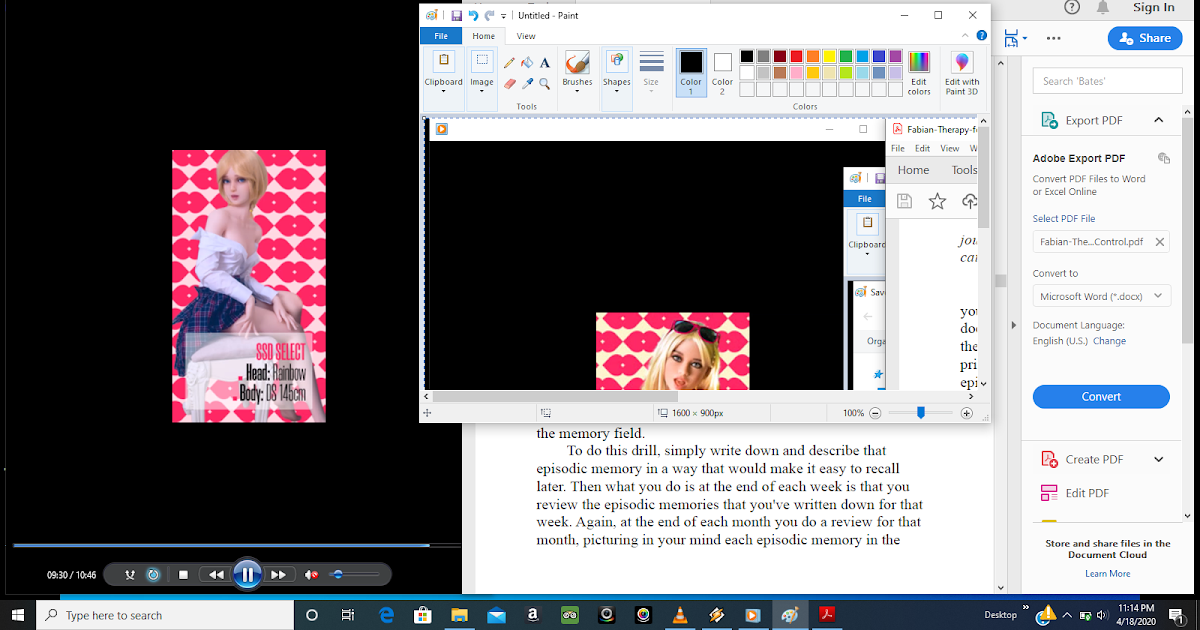The image size is (1200, 630).
Task: Collapse the Paint ribbon with the chevron
Action: tap(965, 36)
